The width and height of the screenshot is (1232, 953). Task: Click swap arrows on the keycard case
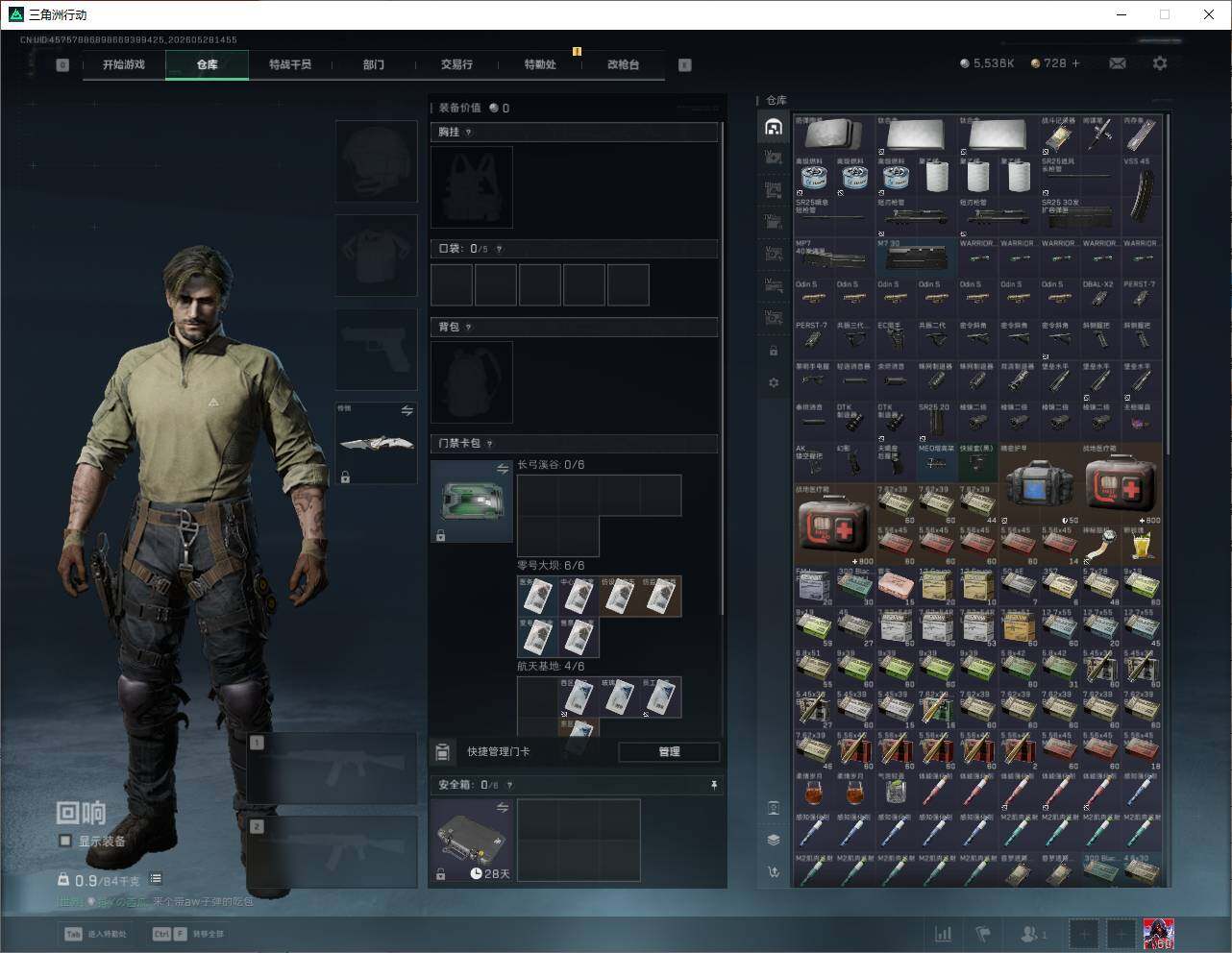click(502, 469)
